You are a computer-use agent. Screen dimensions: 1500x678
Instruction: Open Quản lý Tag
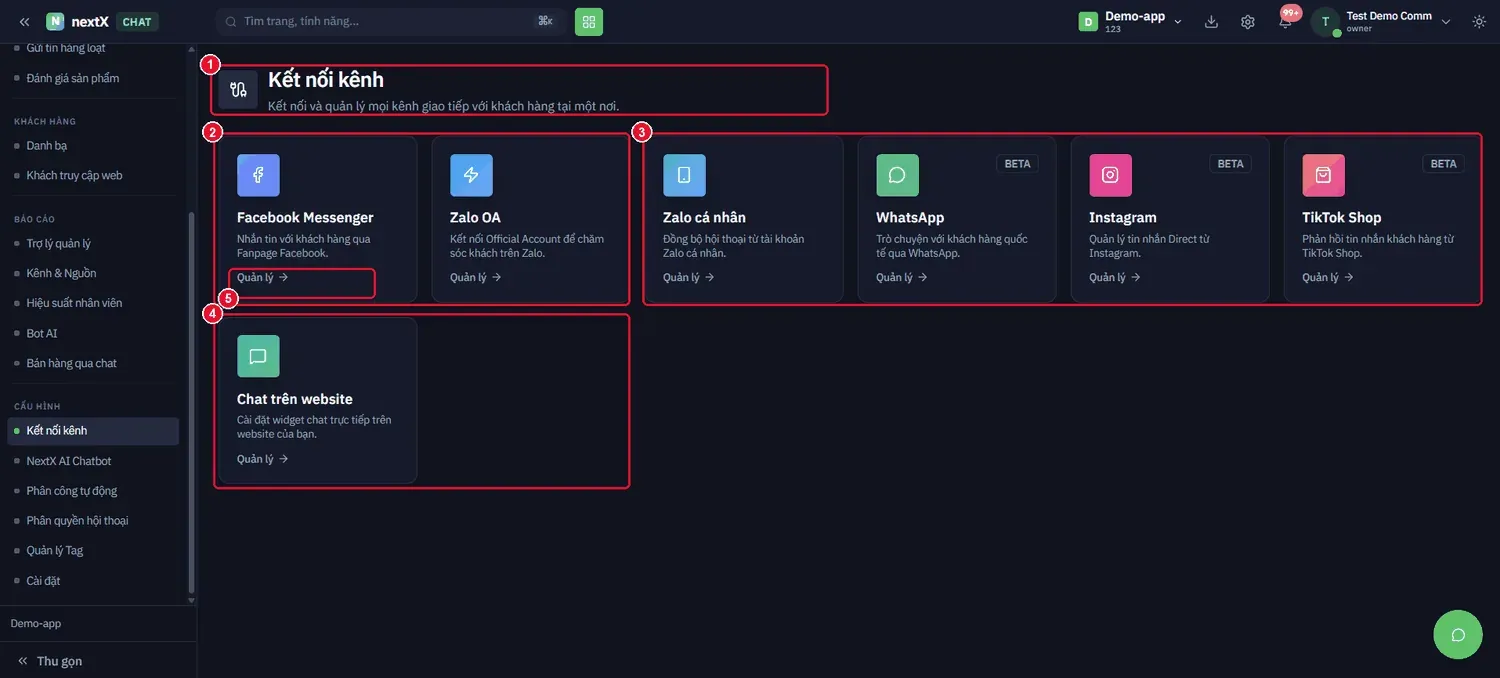click(55, 551)
